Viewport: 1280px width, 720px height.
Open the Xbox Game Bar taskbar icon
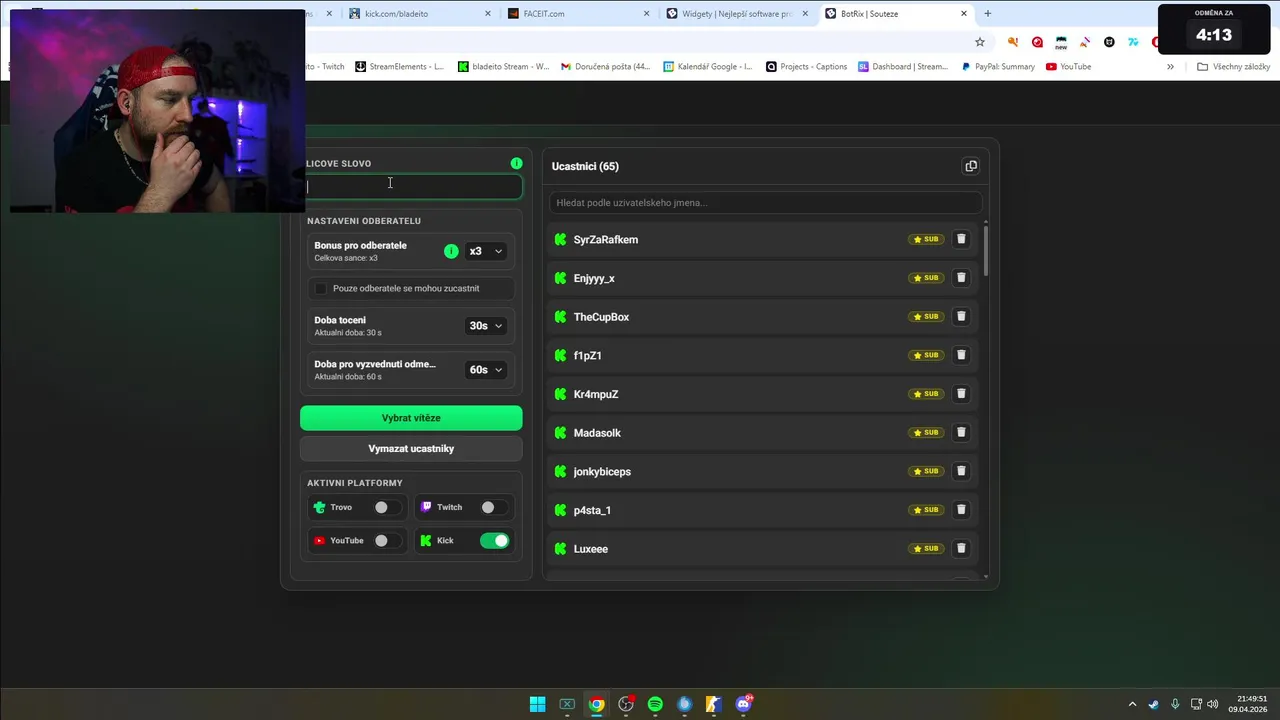567,704
